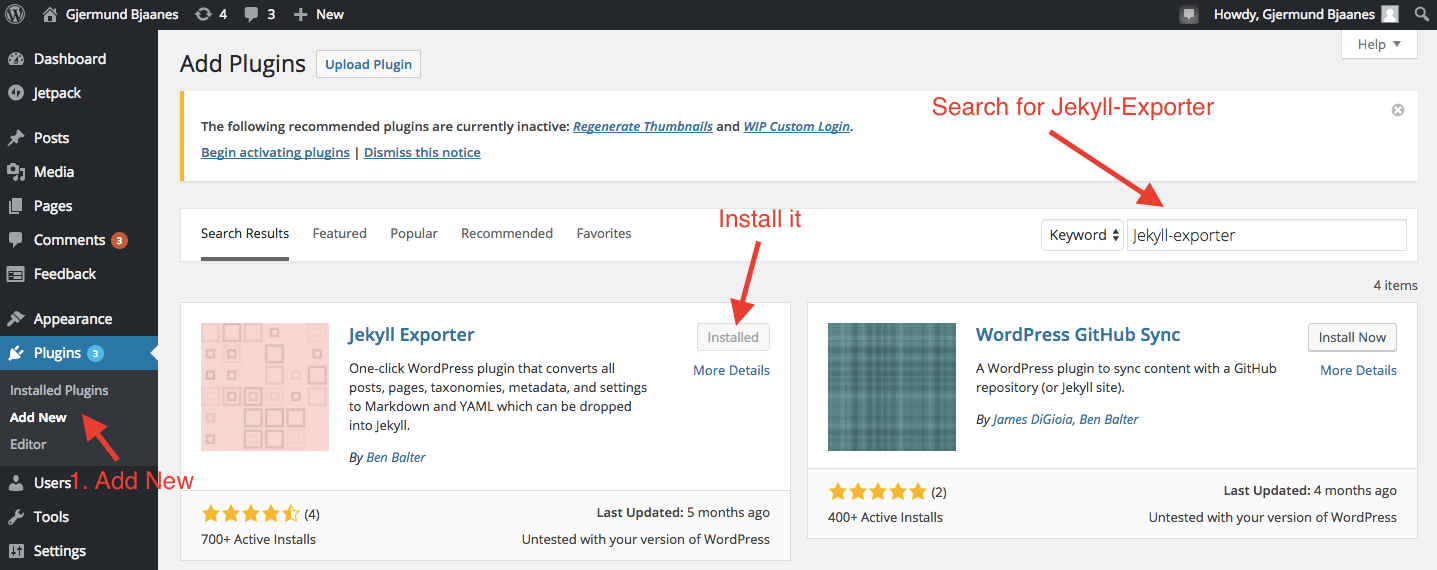Screen dimensions: 1437x570
Task: Click the WordPress GitHub Sync thumbnail
Action: 892,387
